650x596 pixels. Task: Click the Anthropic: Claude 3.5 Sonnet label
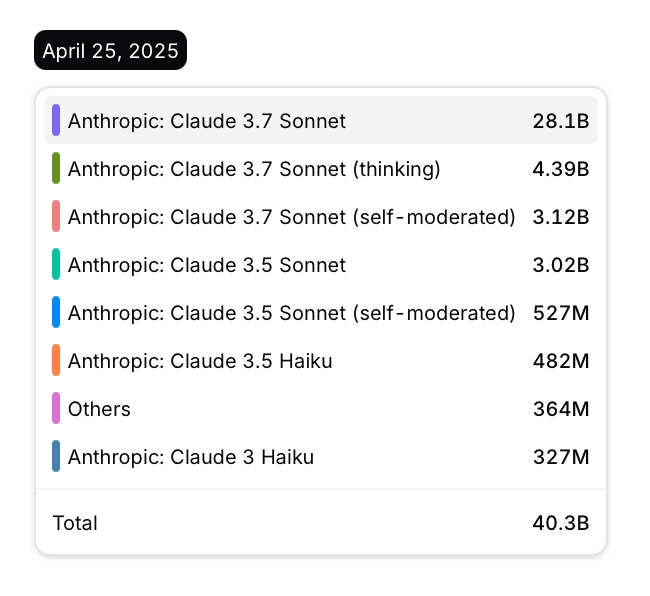[207, 265]
